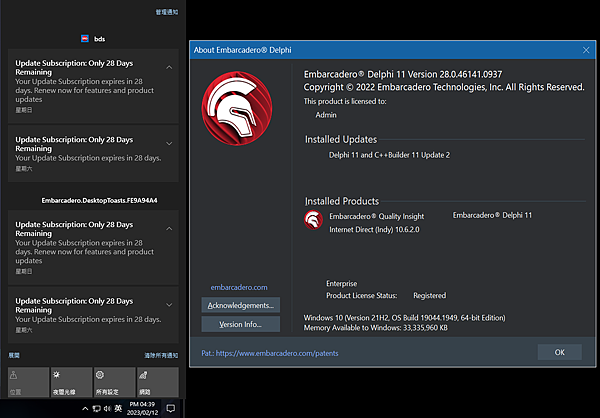Open the first bds notification mentioning Renew now
The image size is (600, 418).
[93, 86]
